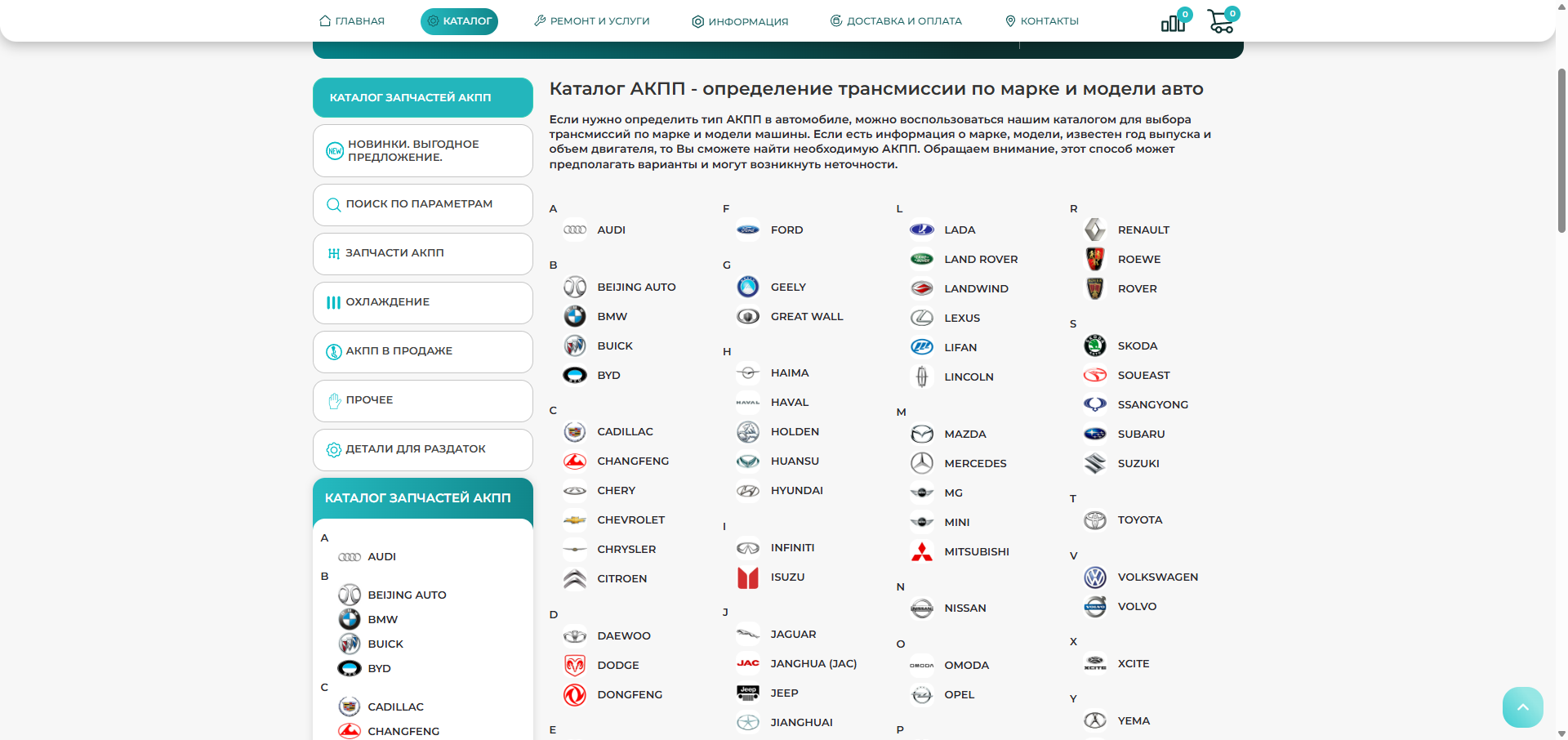Go to the Главная menu item
1568x740 pixels.
[352, 21]
